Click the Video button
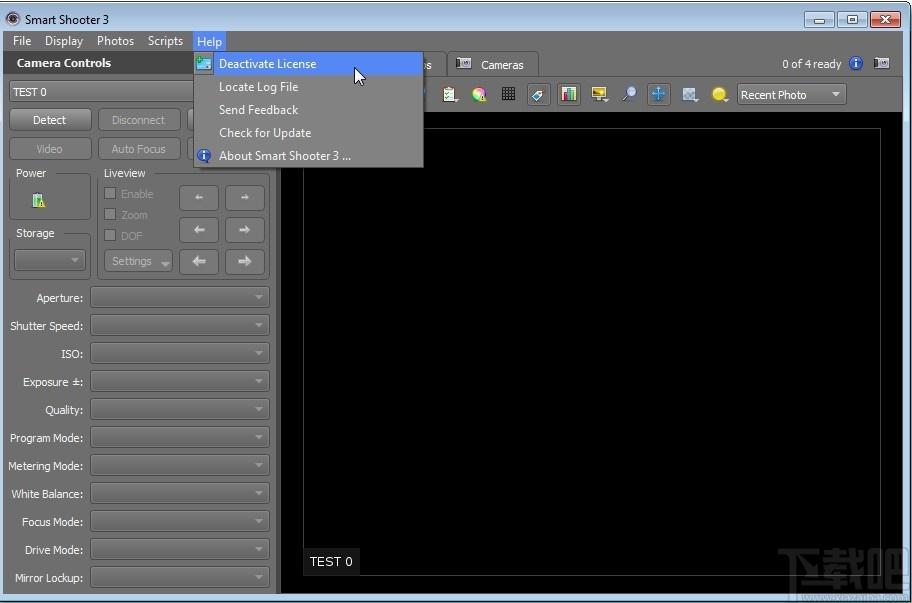This screenshot has width=912, height=603. [50, 149]
